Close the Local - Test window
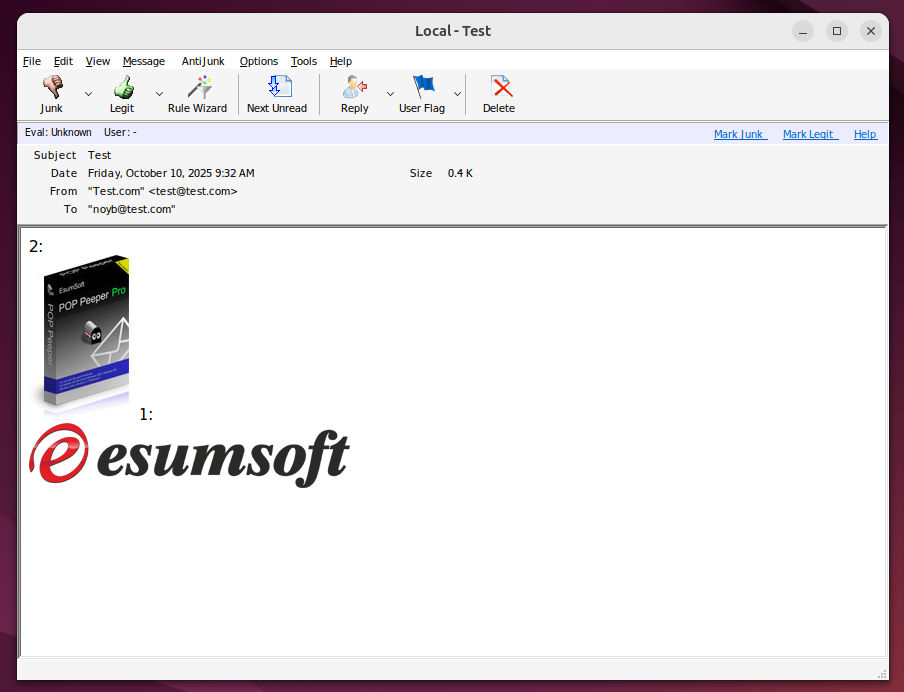The image size is (904, 692). coord(871,31)
